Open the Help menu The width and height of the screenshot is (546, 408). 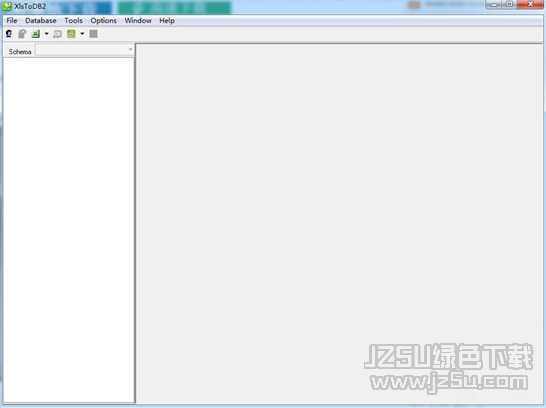(167, 21)
